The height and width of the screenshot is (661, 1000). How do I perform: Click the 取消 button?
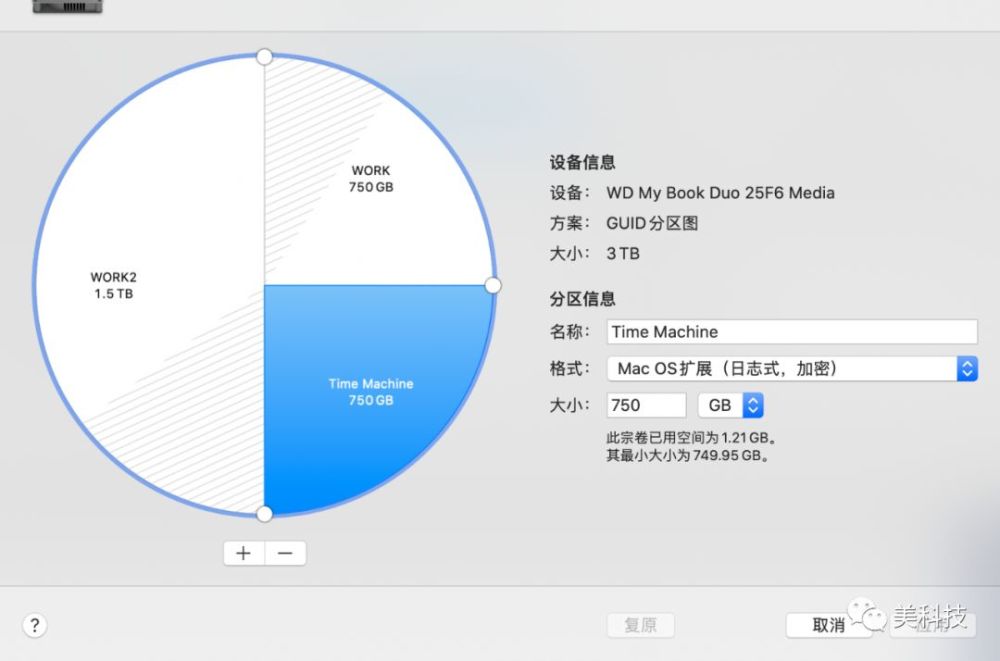(x=829, y=625)
